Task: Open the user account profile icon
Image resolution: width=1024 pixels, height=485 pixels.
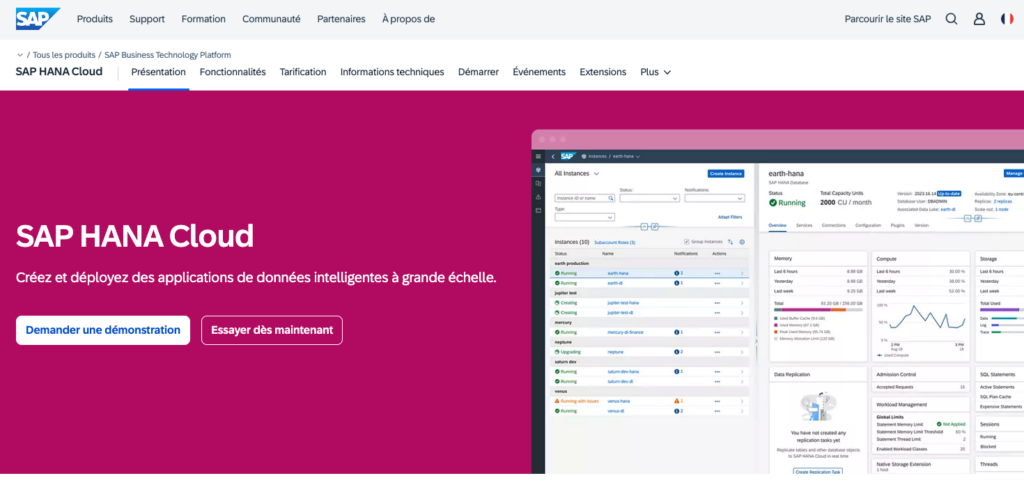Action: (x=979, y=19)
